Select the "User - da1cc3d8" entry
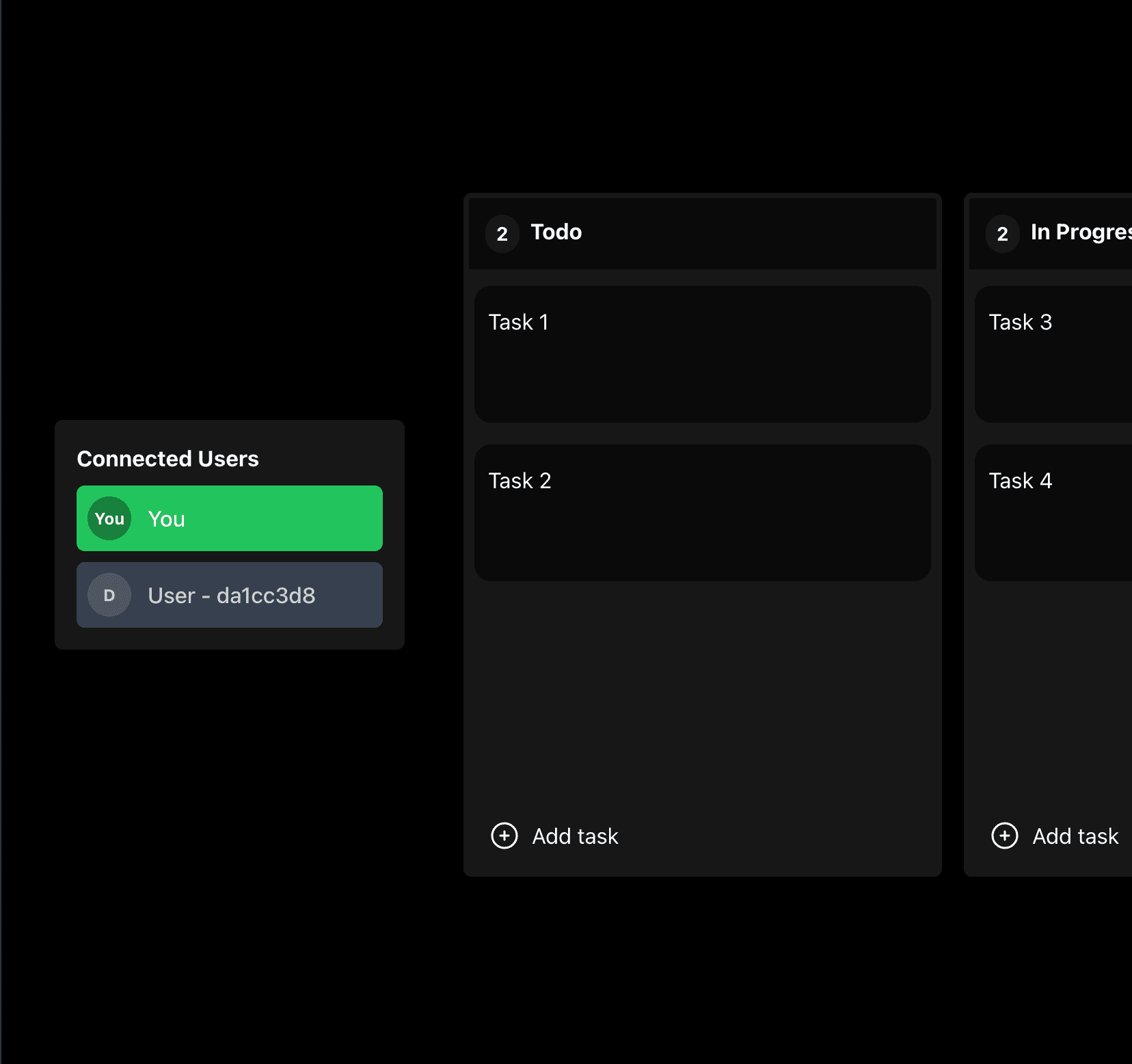Image resolution: width=1132 pixels, height=1064 pixels. pos(230,595)
